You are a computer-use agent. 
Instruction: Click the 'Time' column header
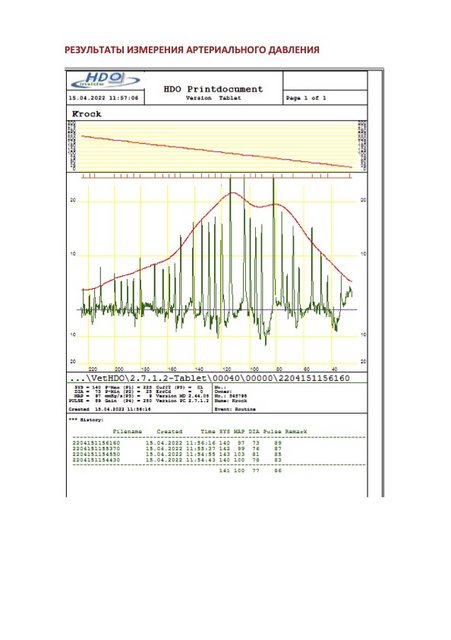point(208,432)
